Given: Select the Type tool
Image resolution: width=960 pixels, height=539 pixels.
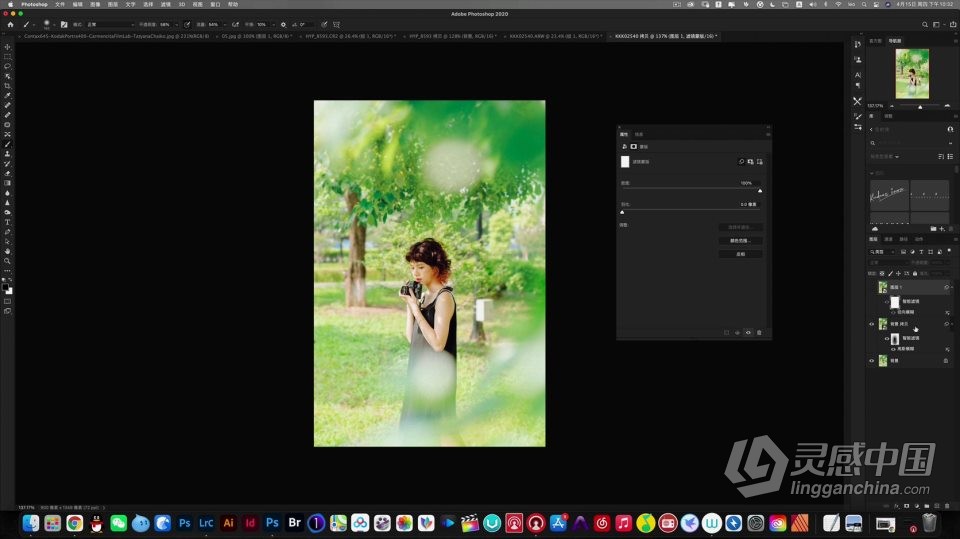Looking at the screenshot, I should [7, 222].
